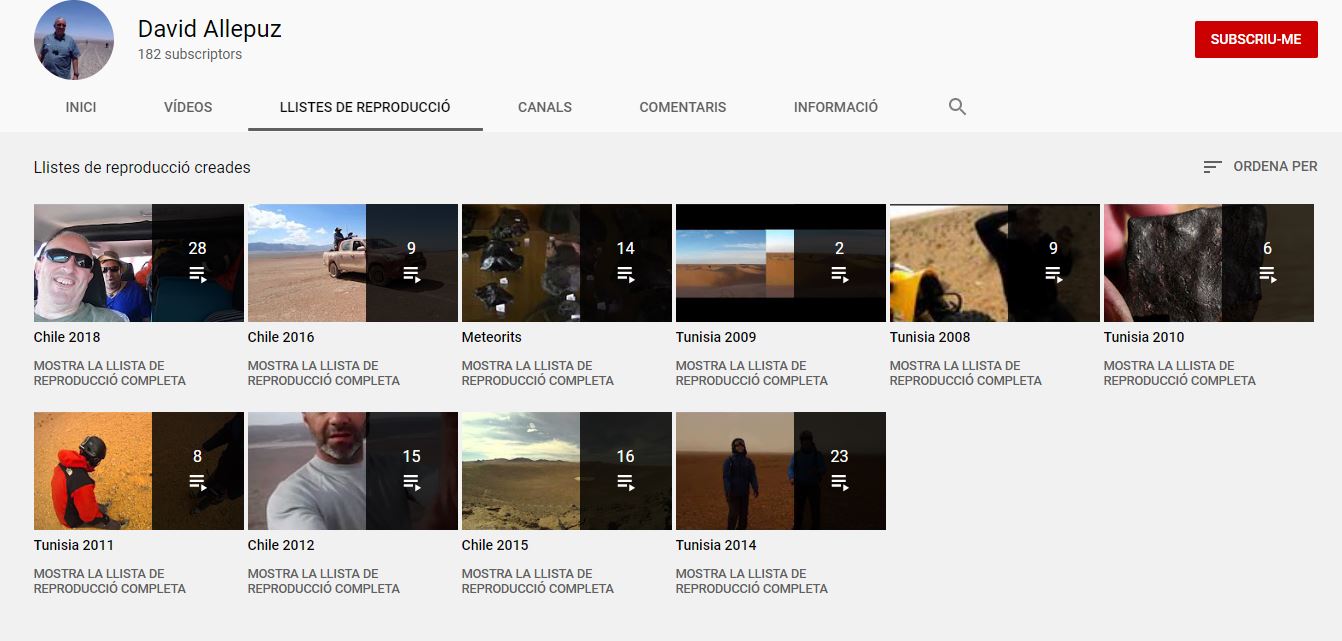Open the Chile 2012 playlist title

[281, 545]
